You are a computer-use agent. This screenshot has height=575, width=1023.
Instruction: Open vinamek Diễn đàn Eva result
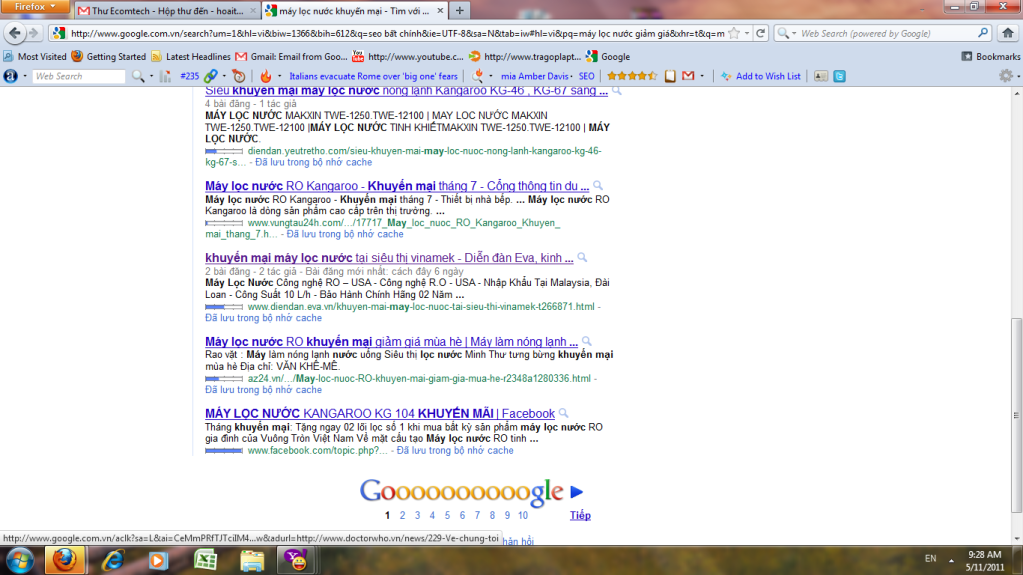coord(389,258)
